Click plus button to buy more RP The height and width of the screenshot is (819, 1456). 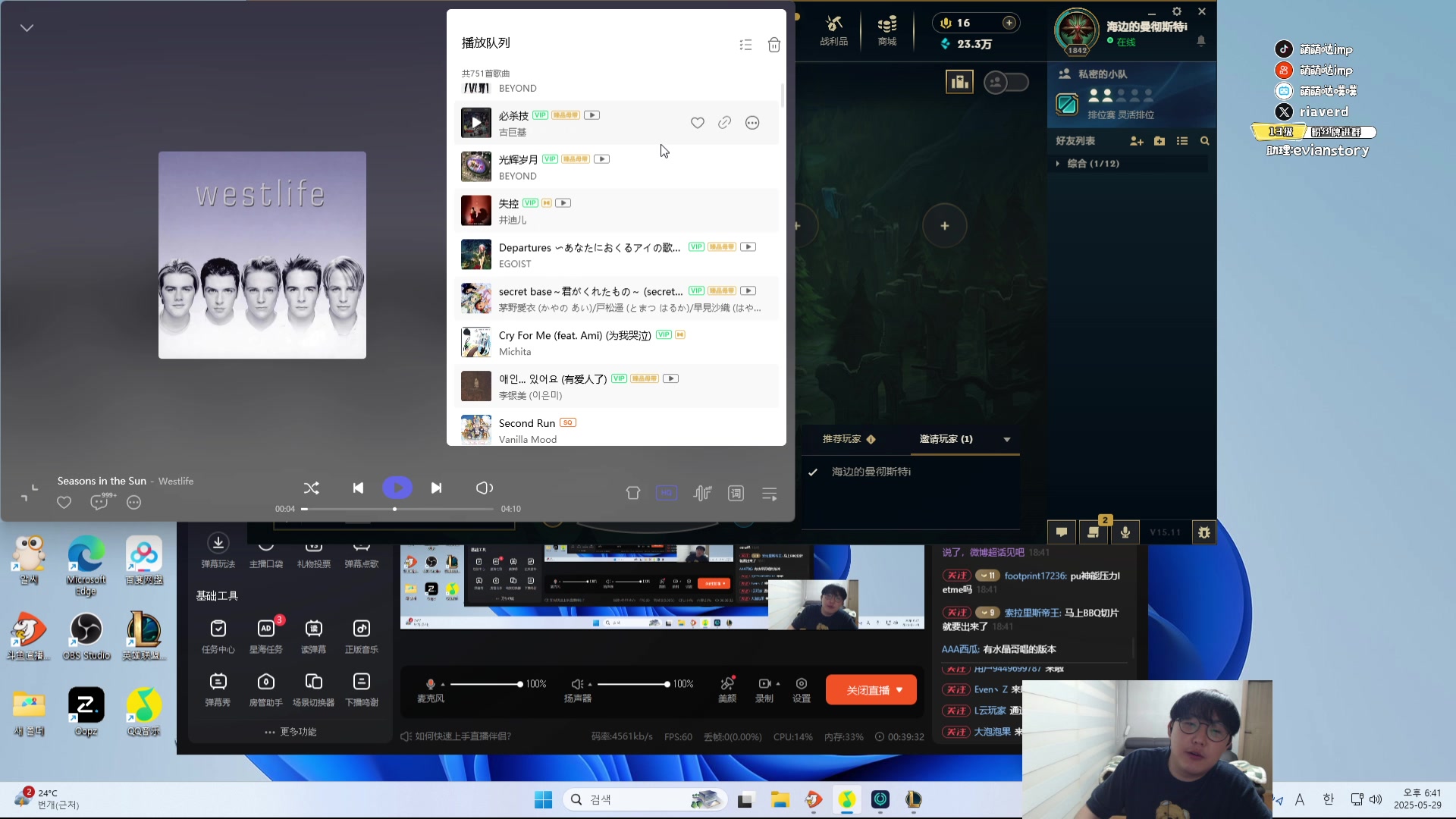[1009, 23]
